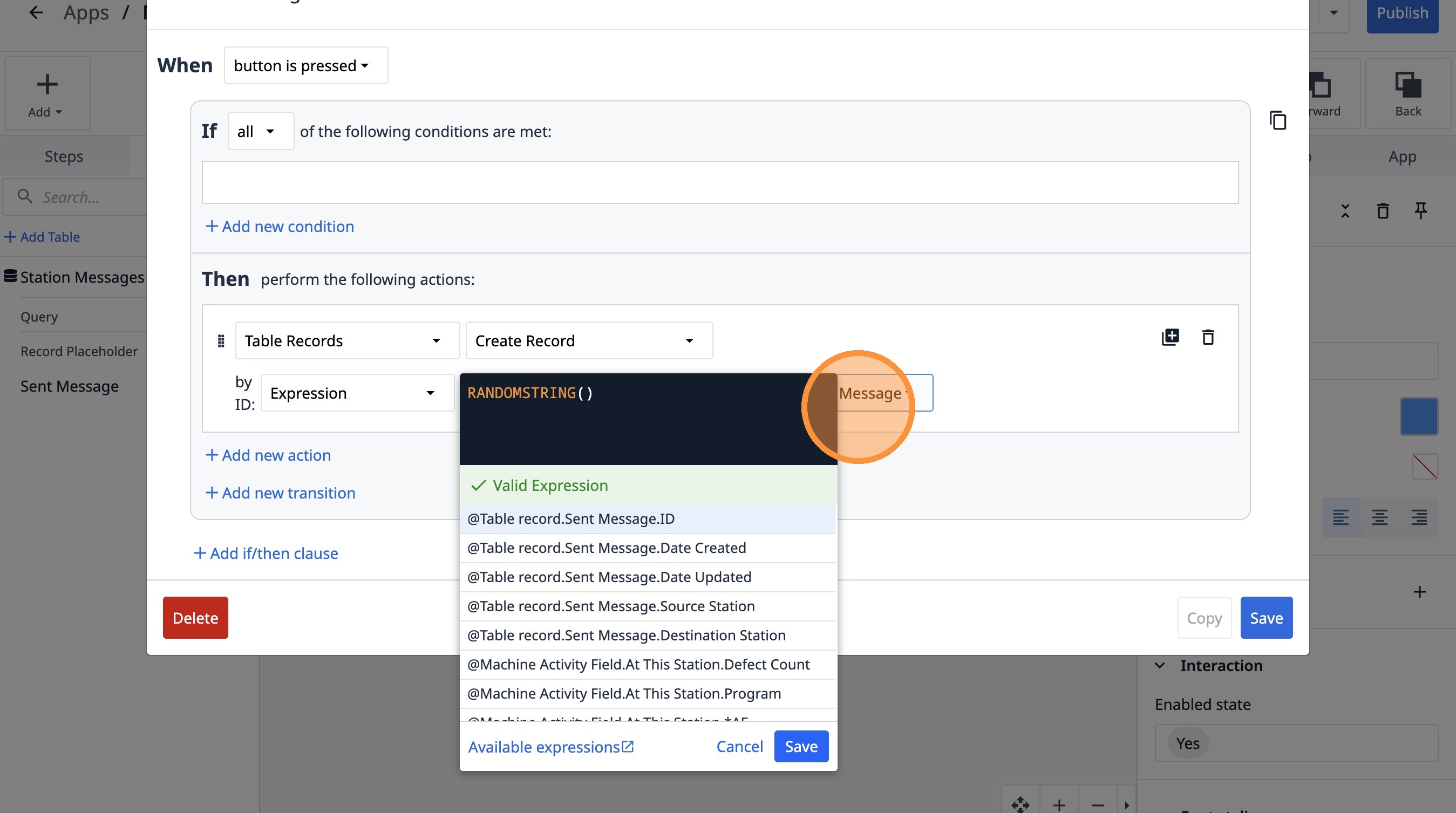Switch to the Steps tab
The image size is (1456, 813).
point(64,156)
